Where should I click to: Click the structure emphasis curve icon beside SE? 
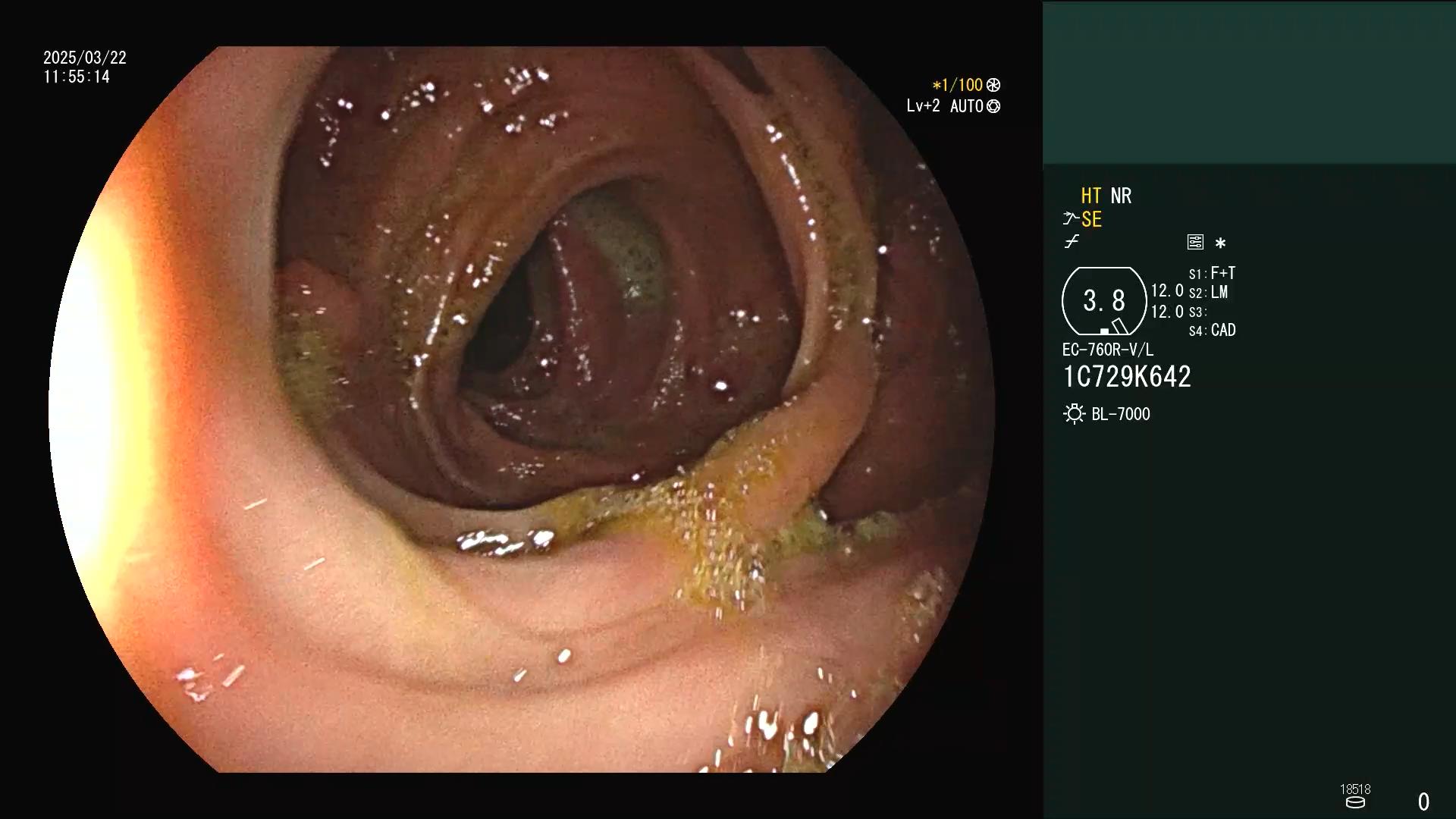(1070, 219)
